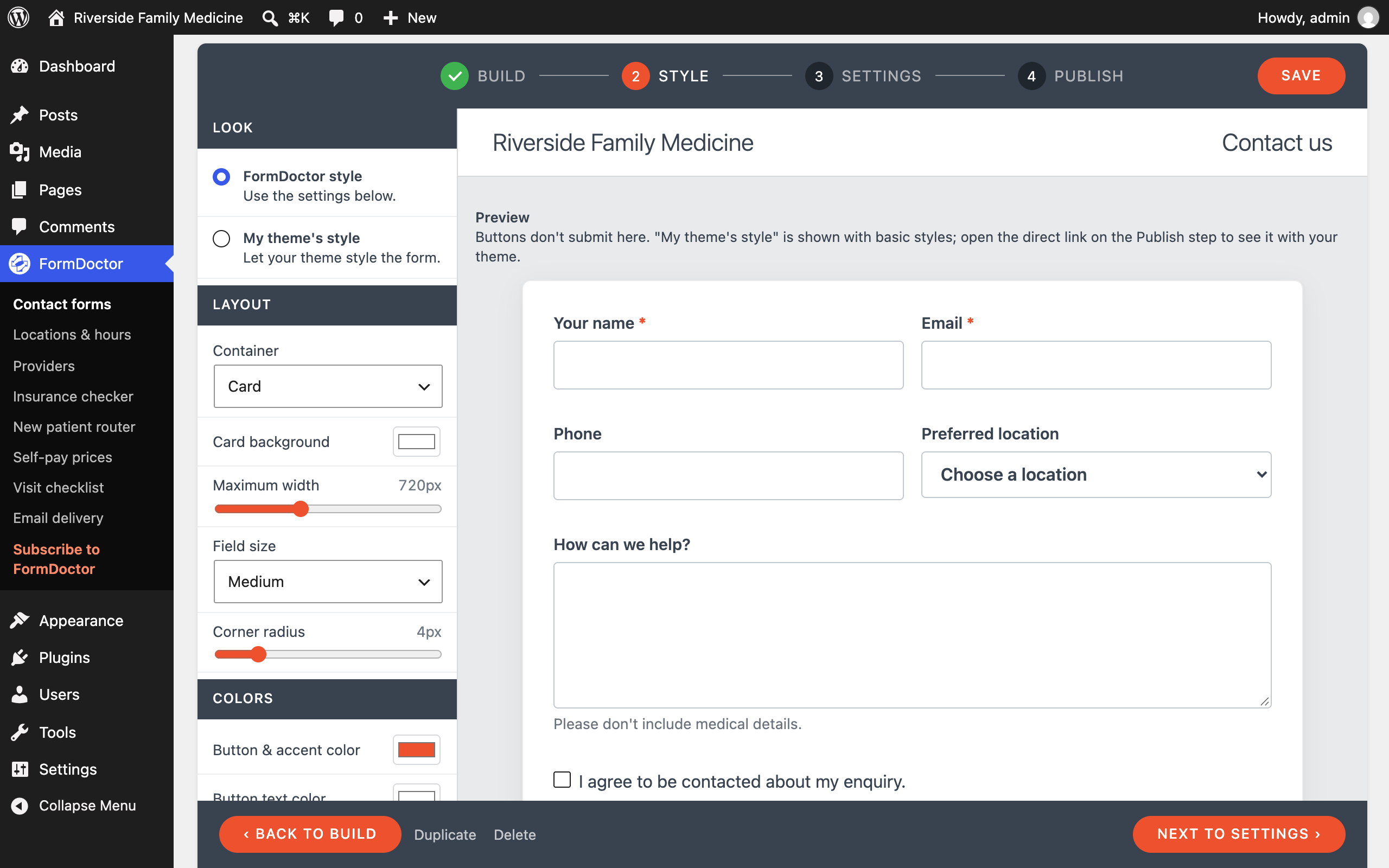
Task: Open the Container dropdown set to Card
Action: click(328, 386)
